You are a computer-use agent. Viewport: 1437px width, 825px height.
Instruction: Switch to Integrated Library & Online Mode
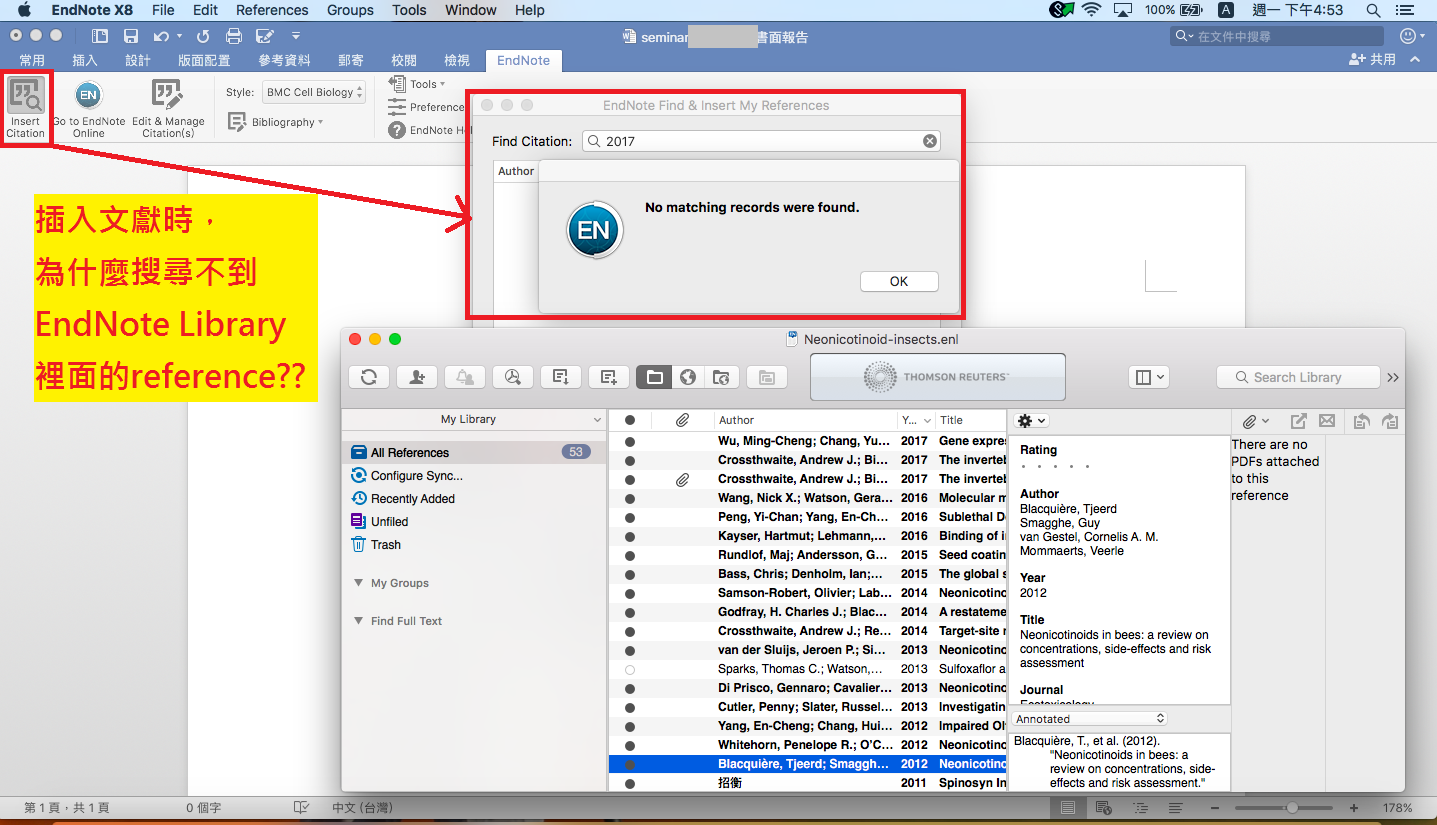click(x=721, y=377)
